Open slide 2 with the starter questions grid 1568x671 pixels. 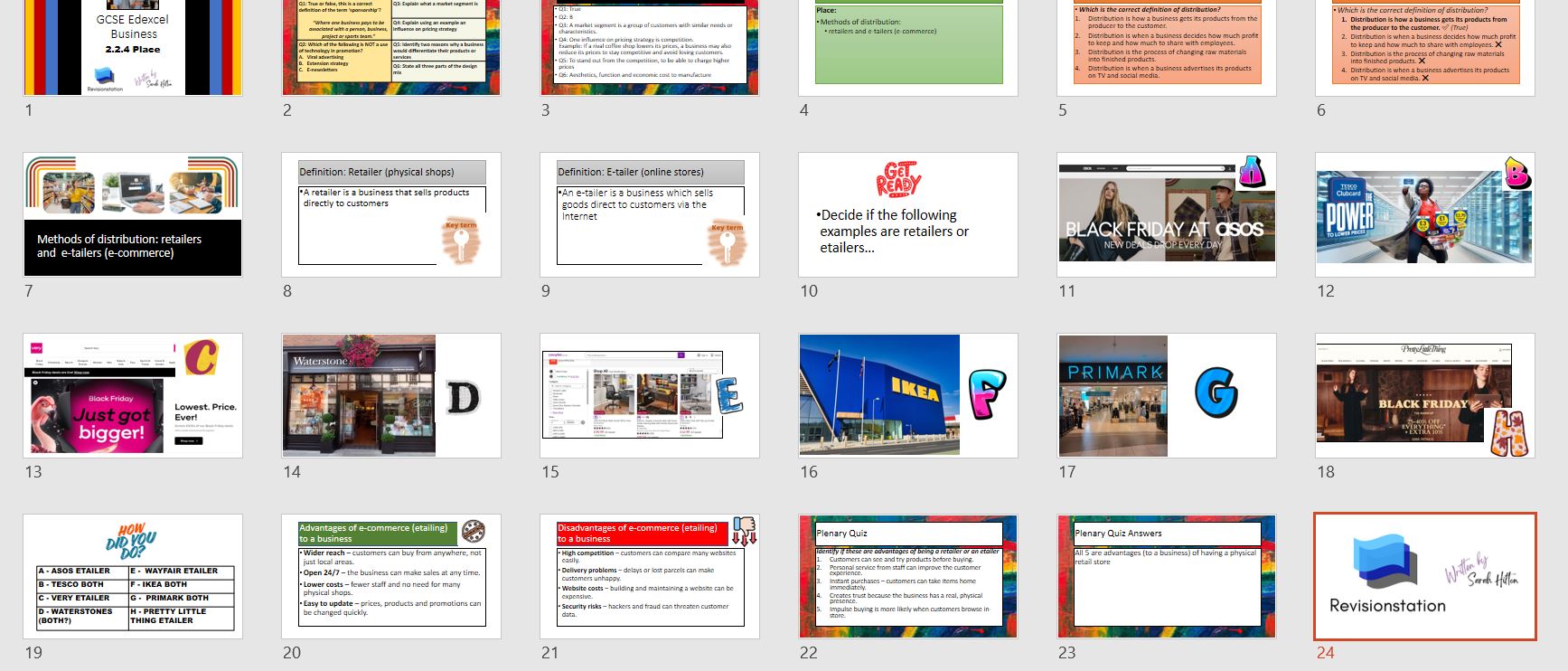pos(391,47)
